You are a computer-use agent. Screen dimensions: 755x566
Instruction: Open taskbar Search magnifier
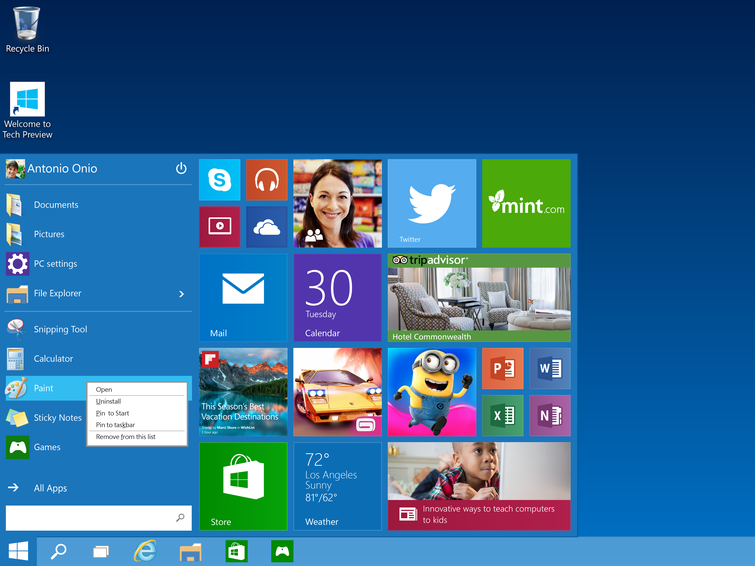[x=59, y=551]
